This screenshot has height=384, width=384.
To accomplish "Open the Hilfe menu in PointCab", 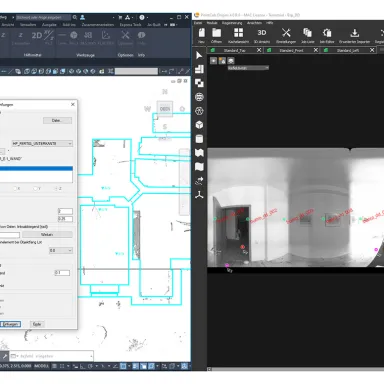I will pyautogui.click(x=270, y=23).
